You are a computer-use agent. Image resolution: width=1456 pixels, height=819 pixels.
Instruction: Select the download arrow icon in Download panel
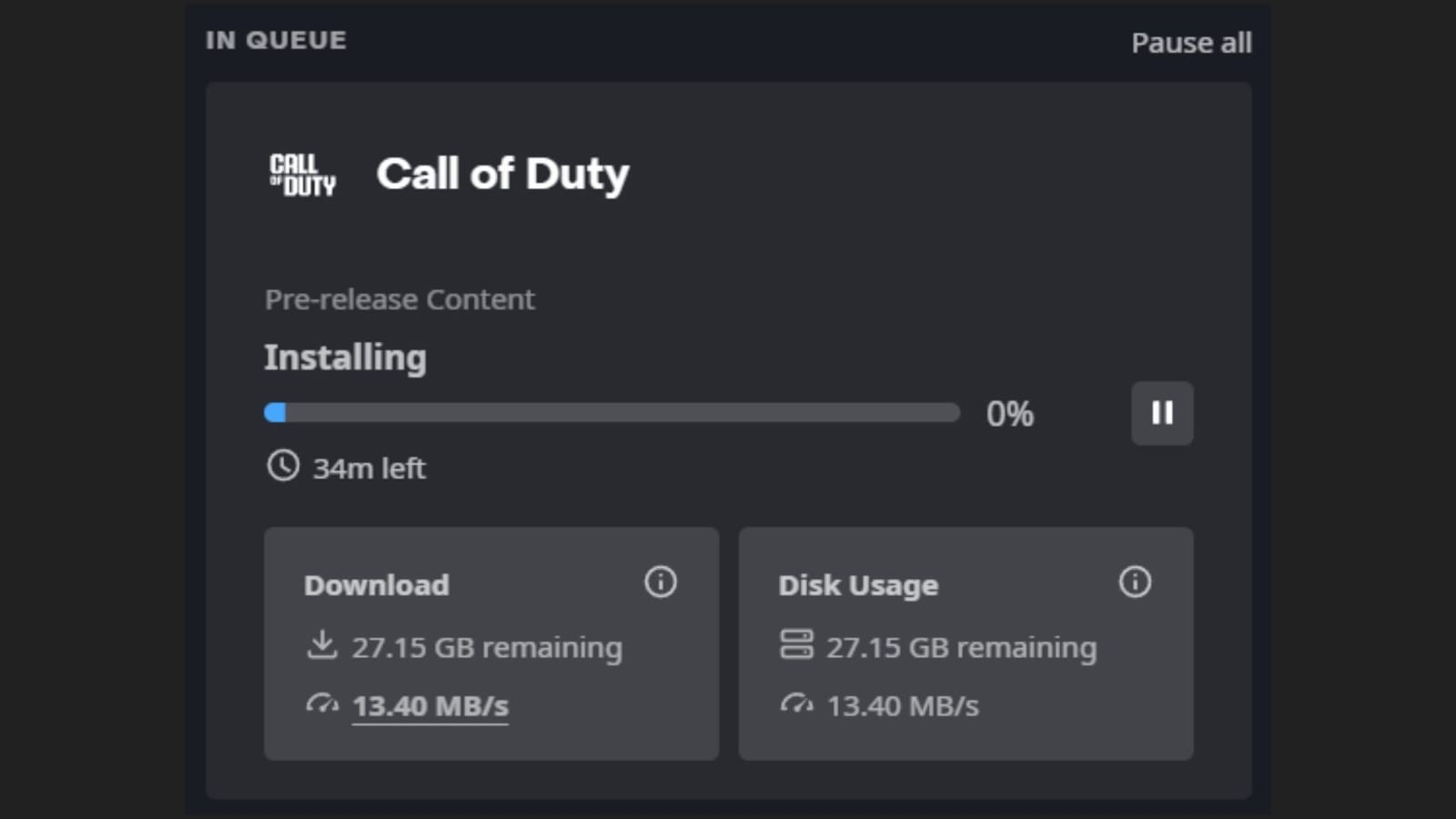(320, 644)
